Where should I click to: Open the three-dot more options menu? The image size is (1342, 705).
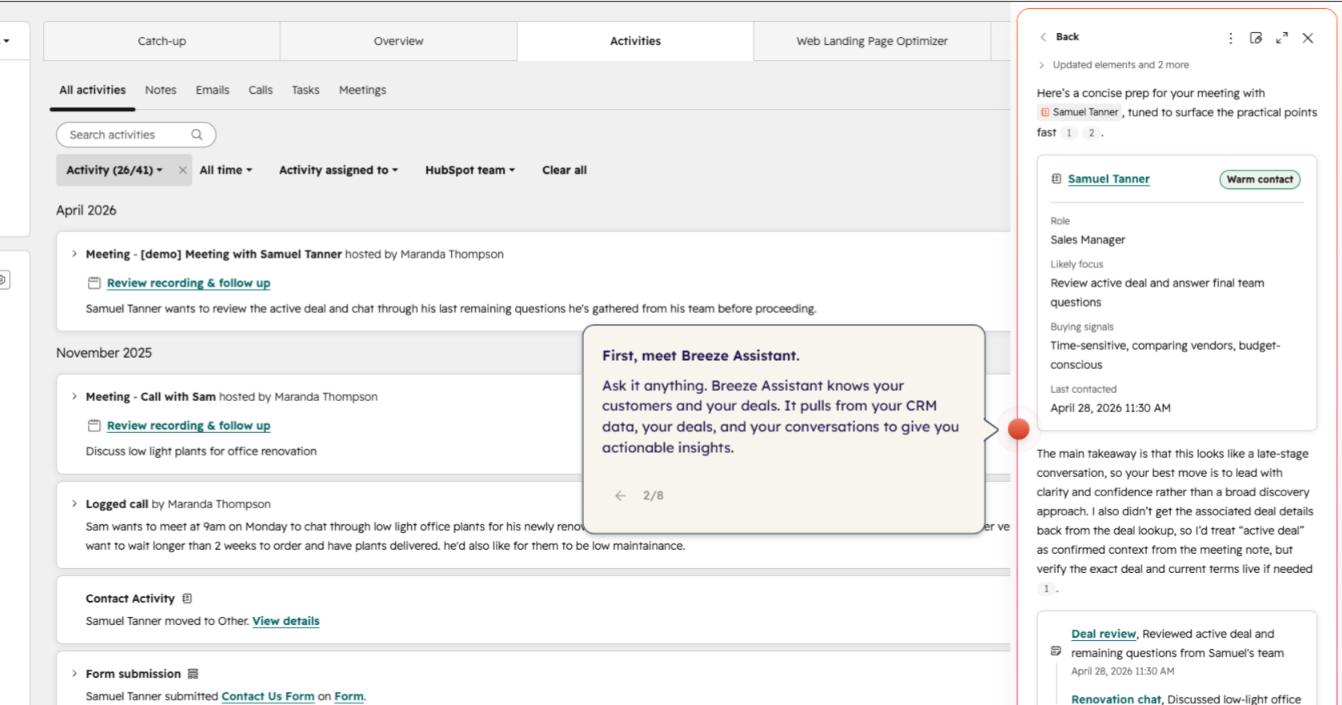click(x=1230, y=38)
